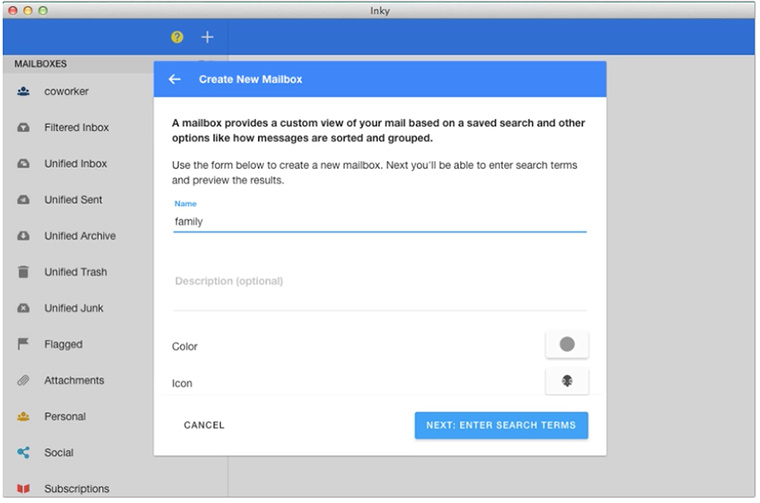This screenshot has height=503, width=760.
Task: Click the Create New Mailbox title
Action: coord(251,79)
